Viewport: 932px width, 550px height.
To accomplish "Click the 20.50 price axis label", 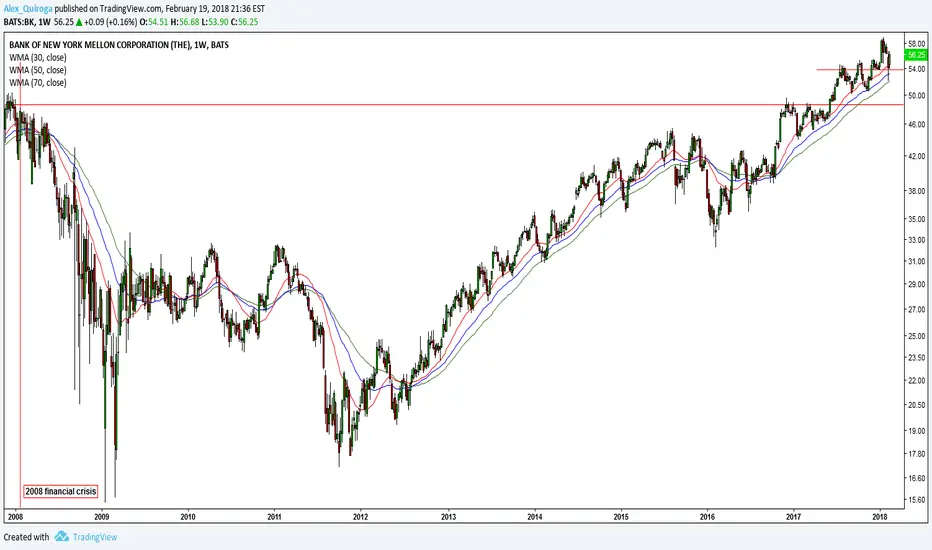I will 917,404.
